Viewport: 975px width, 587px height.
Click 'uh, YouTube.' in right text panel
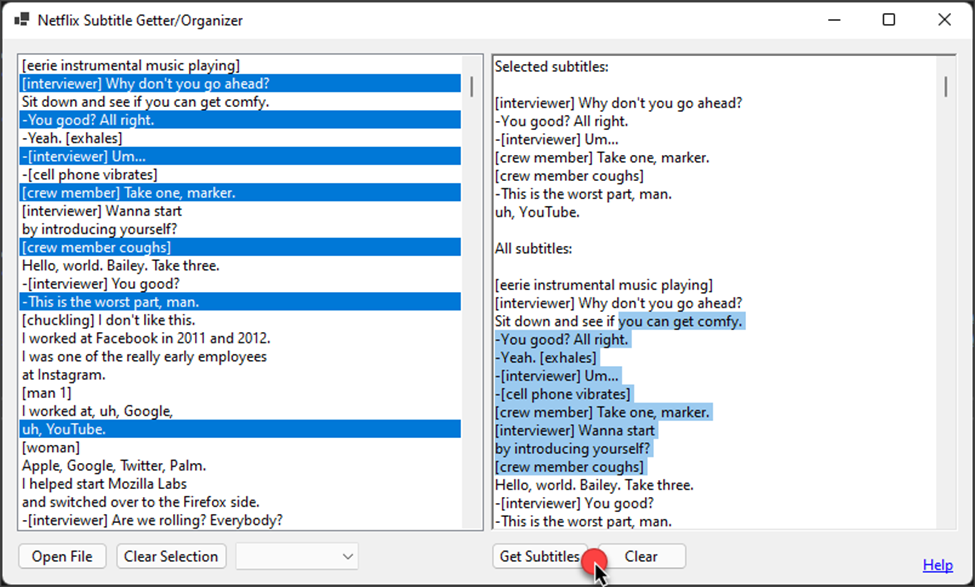(537, 212)
